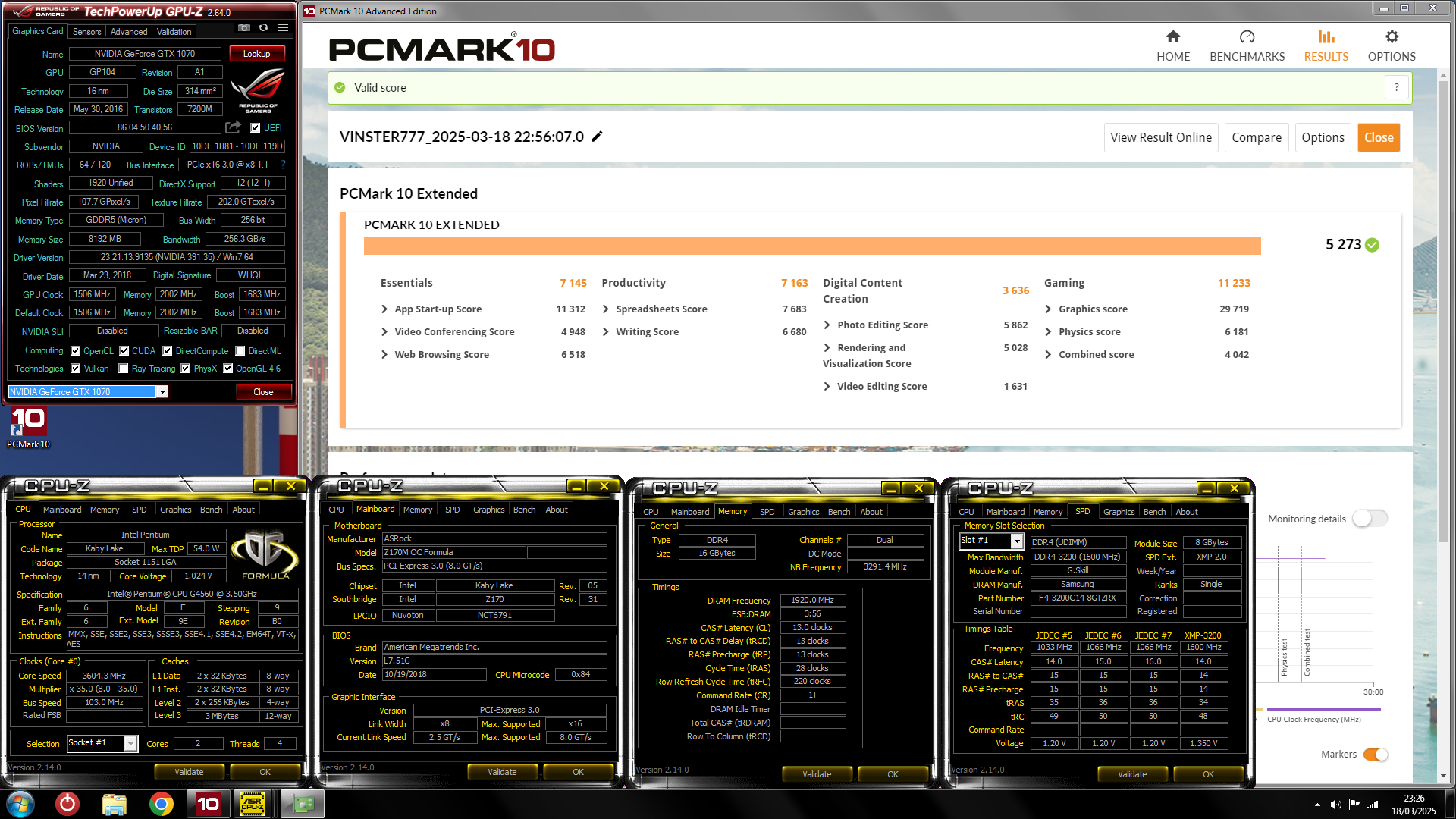Toggle the DirectML checkbox

point(240,351)
